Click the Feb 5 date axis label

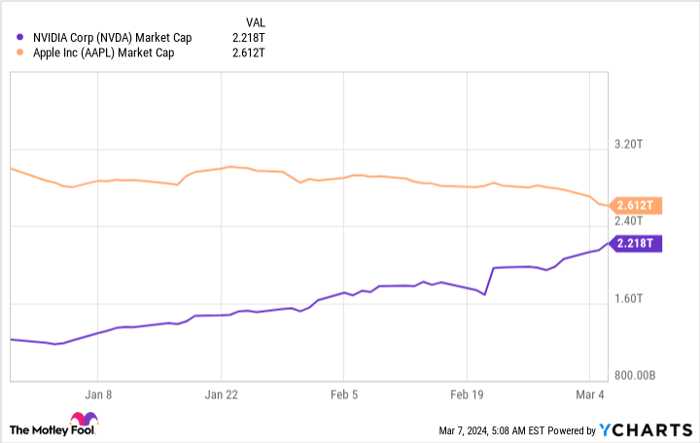click(x=344, y=395)
